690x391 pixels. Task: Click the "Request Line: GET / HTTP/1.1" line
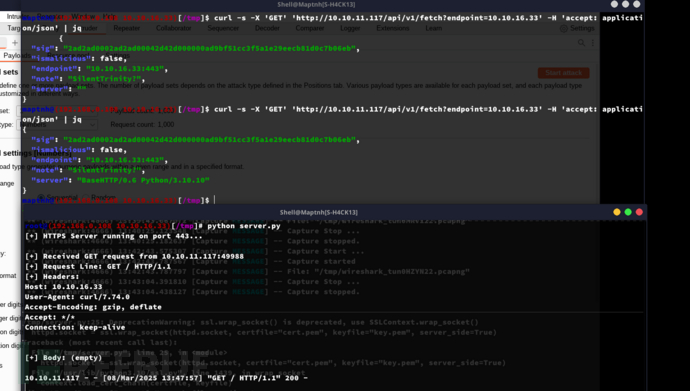[x=98, y=267]
